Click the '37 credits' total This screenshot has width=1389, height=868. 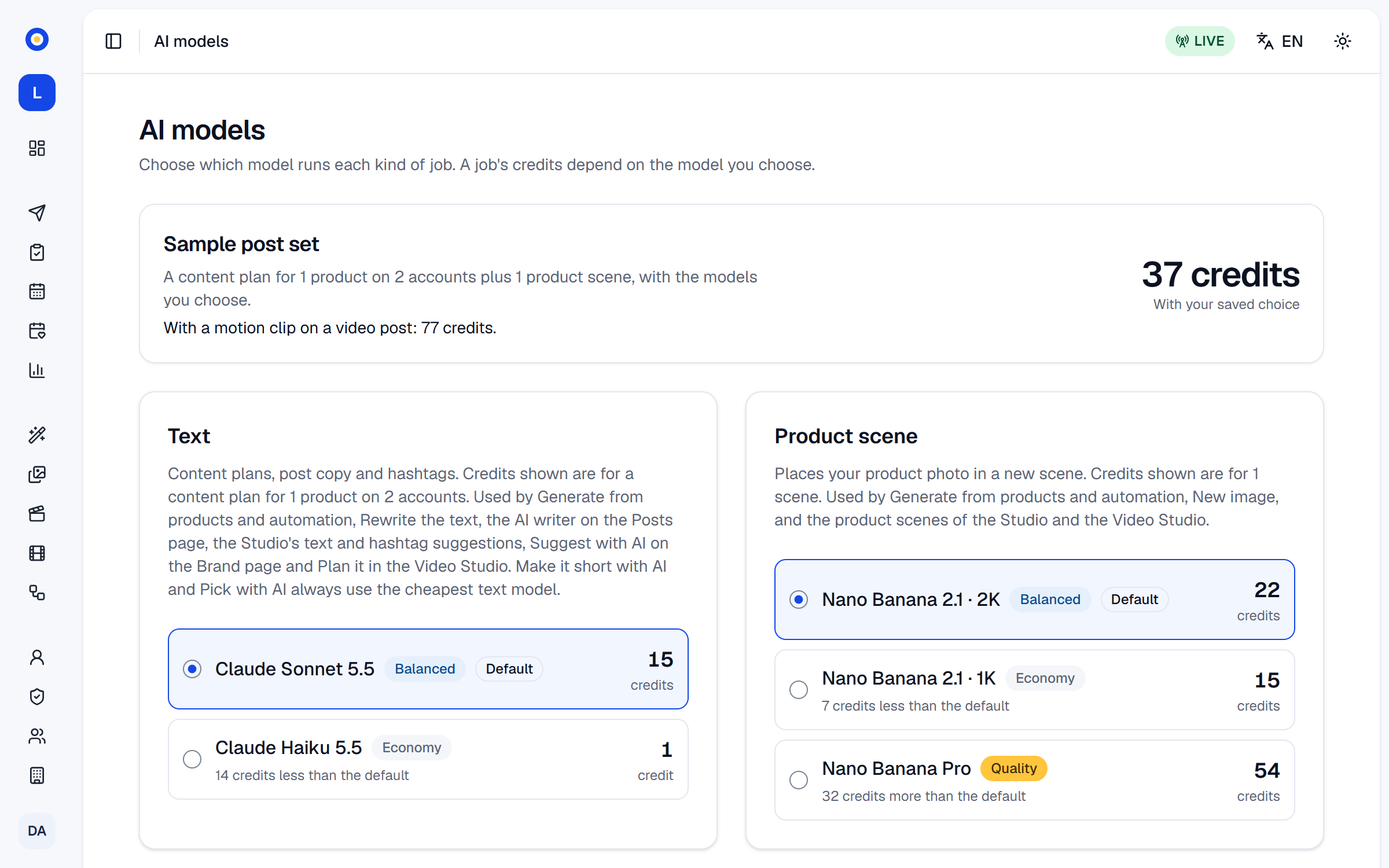(x=1221, y=274)
